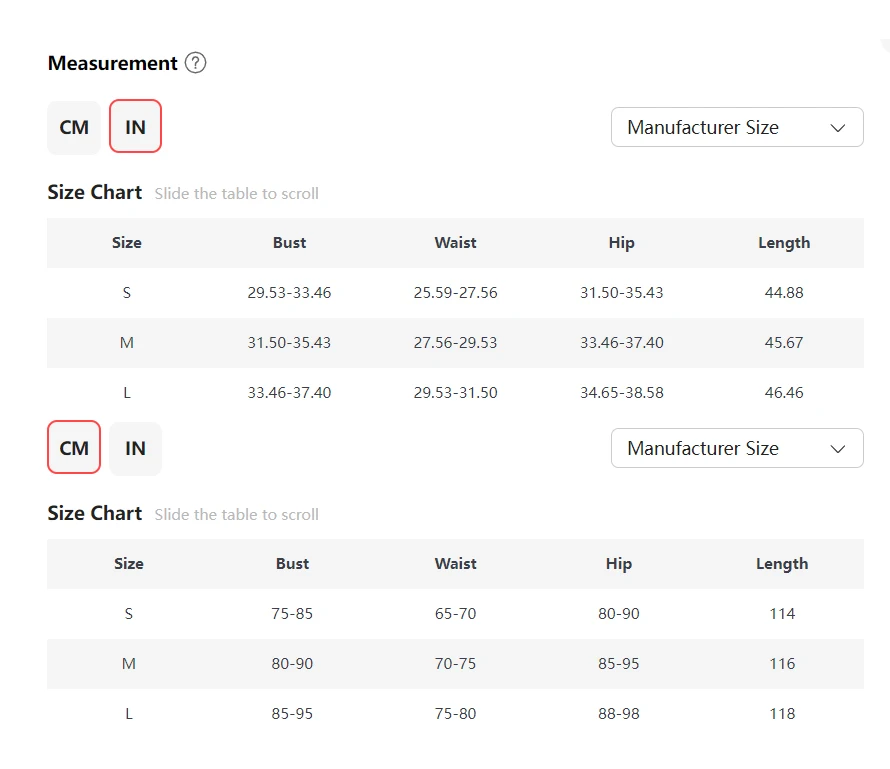Viewport: 890px width, 769px height.
Task: Click the Length header in the centimeter table
Action: 782,564
